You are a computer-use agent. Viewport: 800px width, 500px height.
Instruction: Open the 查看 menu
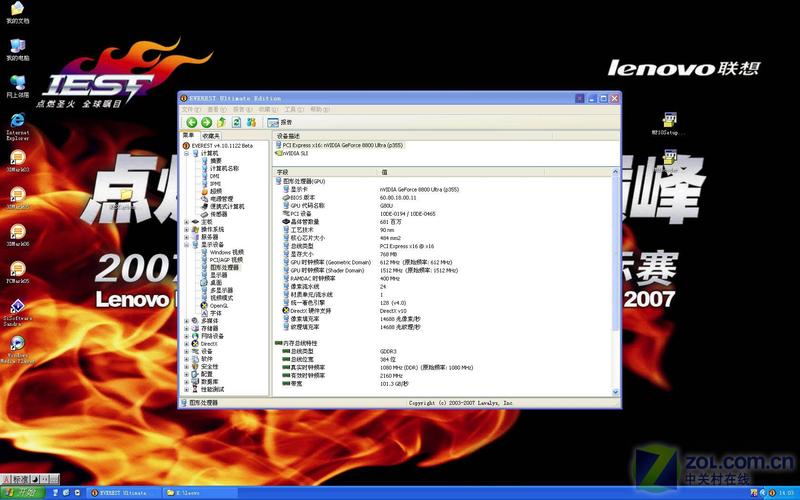[216, 109]
